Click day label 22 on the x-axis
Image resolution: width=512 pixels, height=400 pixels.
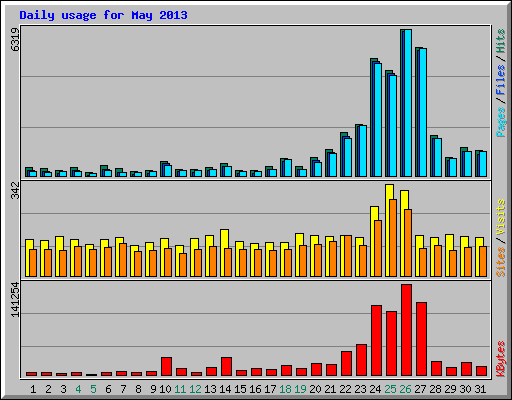pos(345,389)
